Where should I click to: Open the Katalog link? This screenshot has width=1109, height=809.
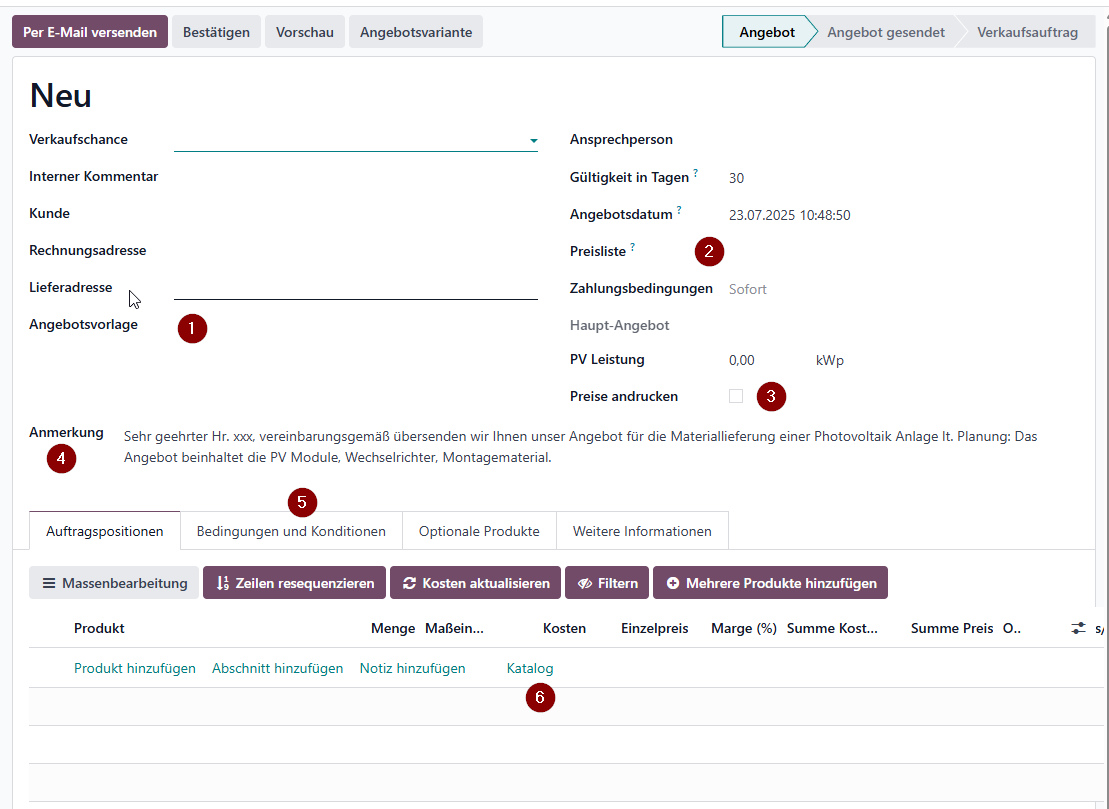(x=530, y=668)
